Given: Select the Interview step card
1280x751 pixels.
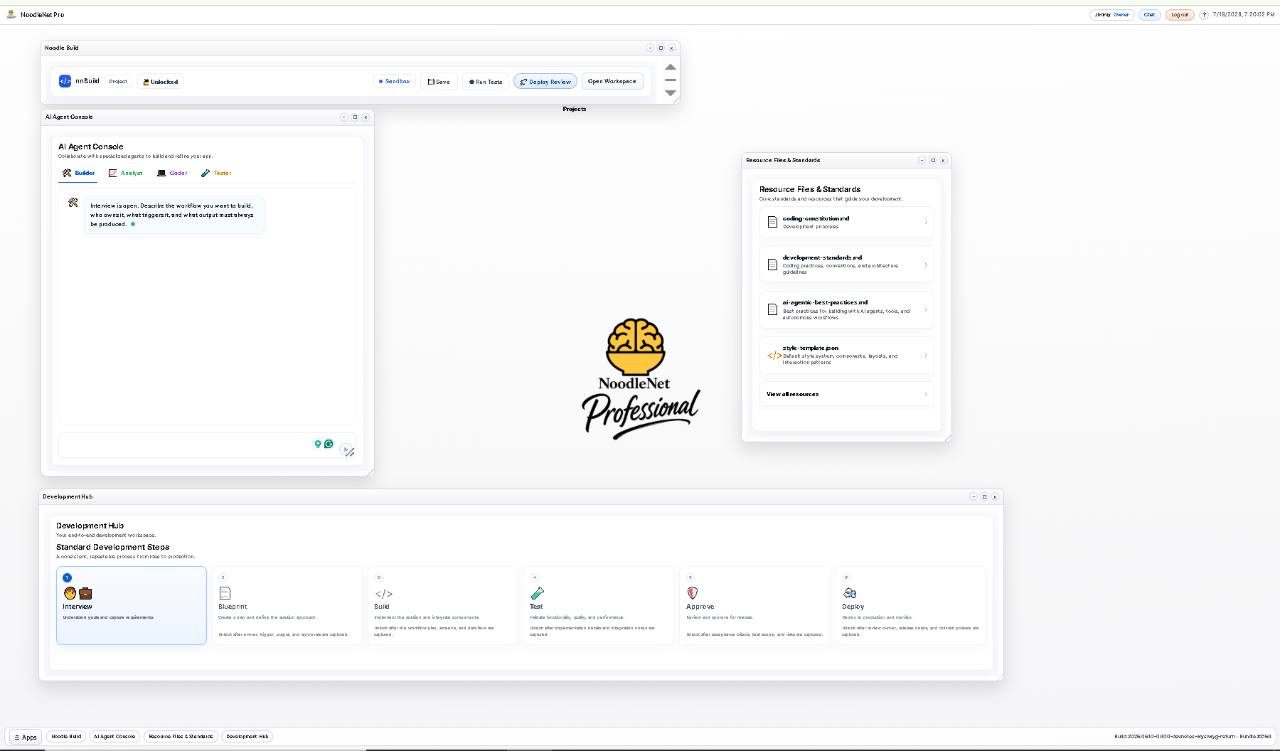Looking at the screenshot, I should [x=131, y=605].
